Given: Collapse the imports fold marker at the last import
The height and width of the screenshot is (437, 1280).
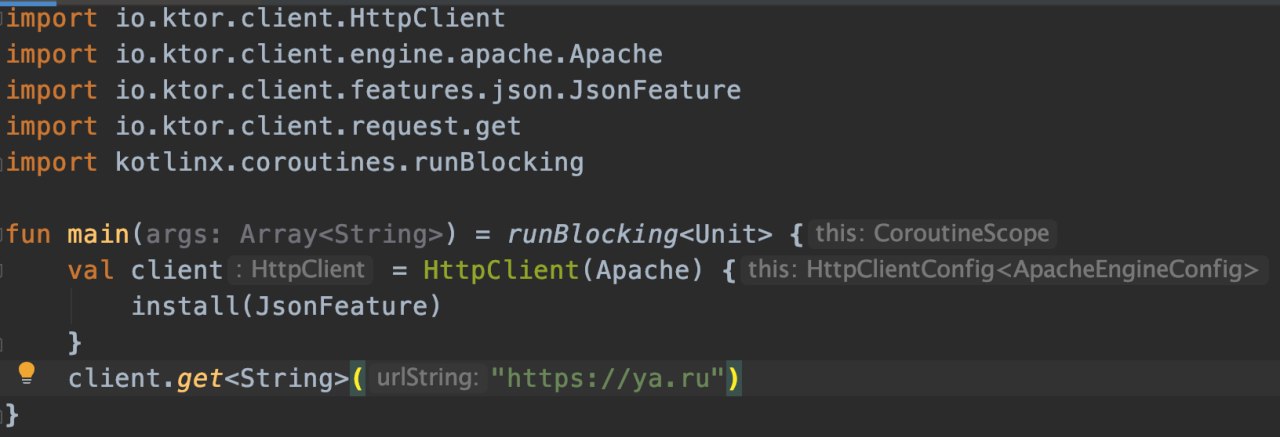Looking at the screenshot, I should point(3,162).
